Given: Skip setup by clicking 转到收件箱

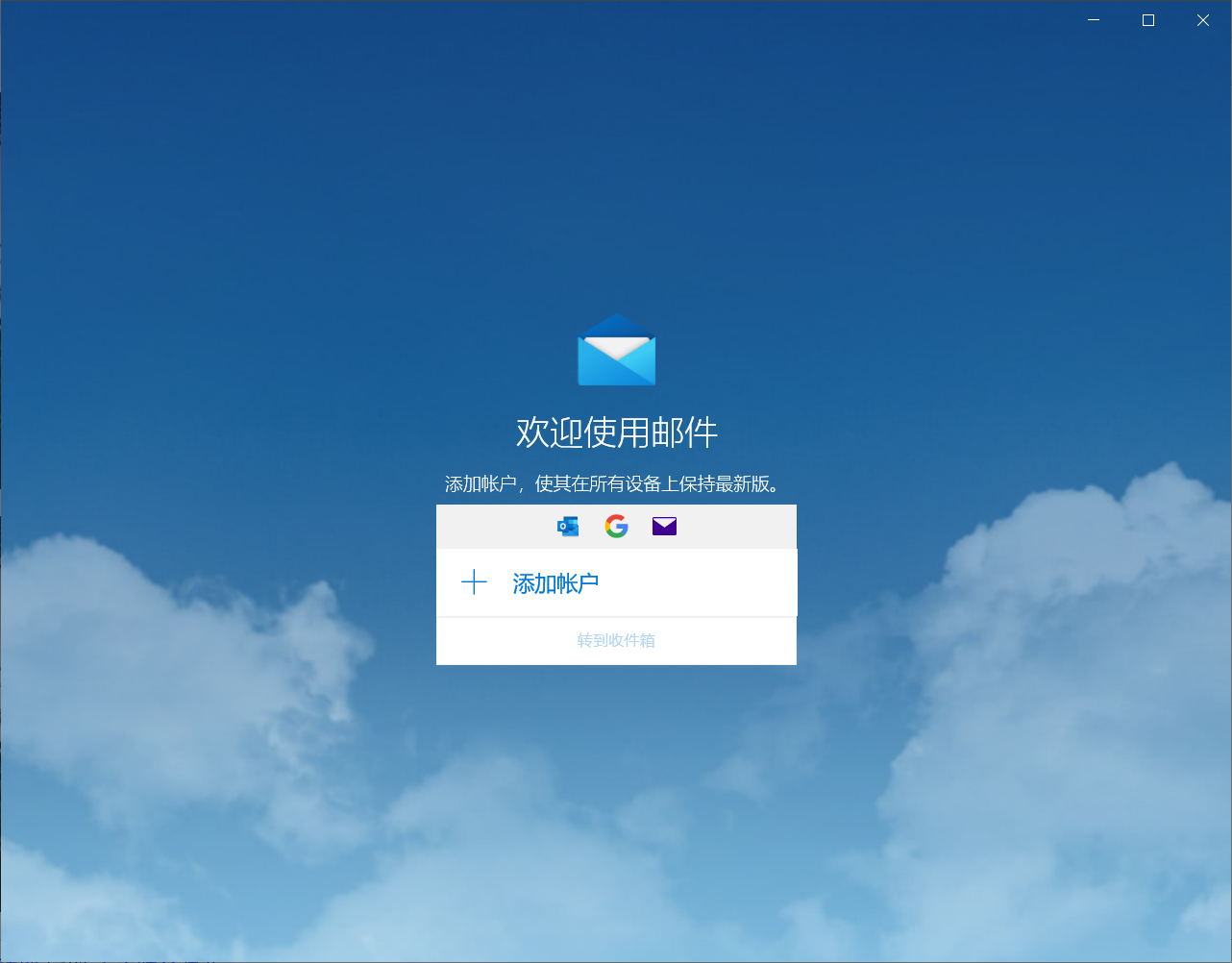Looking at the screenshot, I should tap(616, 640).
